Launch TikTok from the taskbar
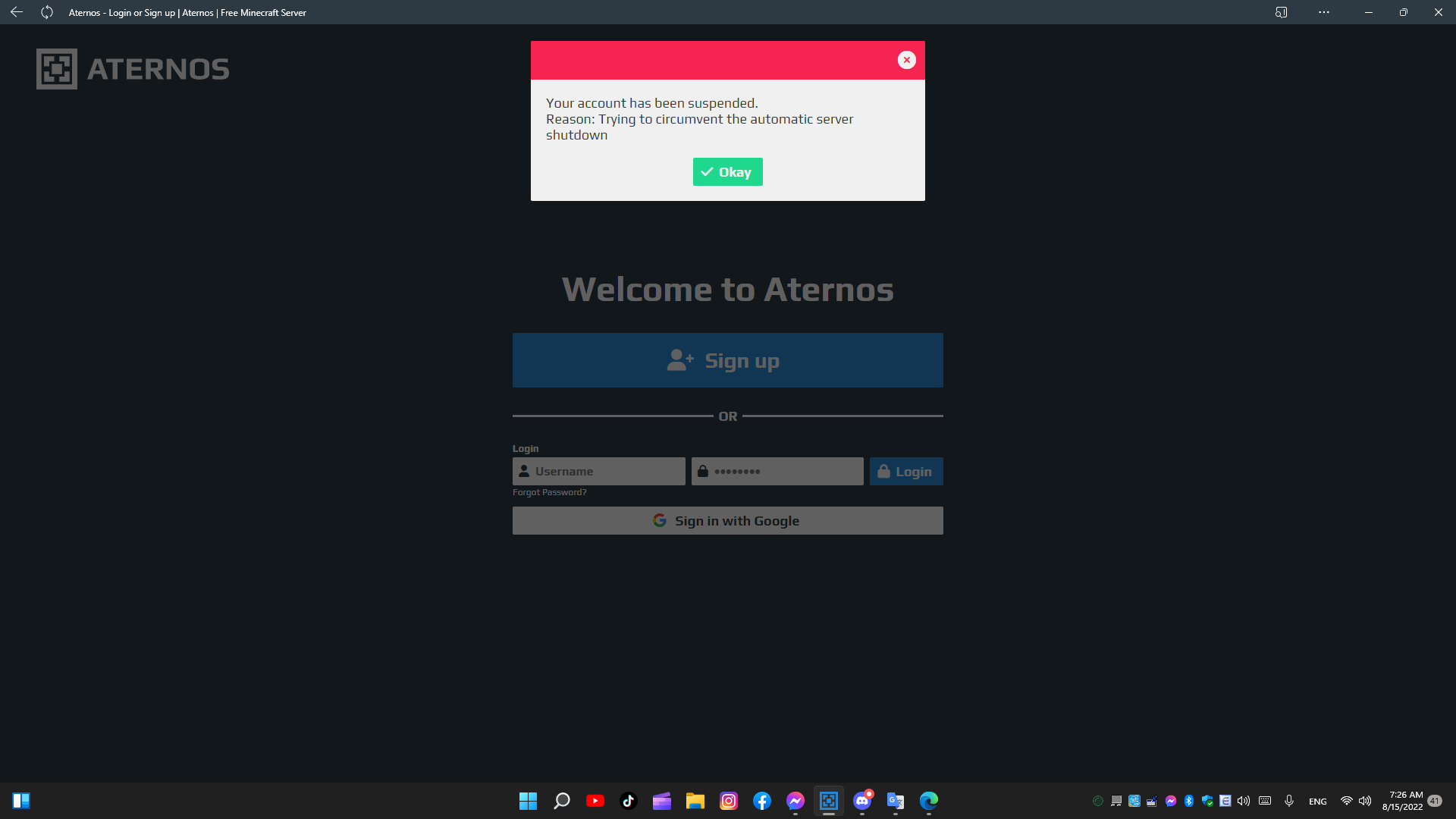The width and height of the screenshot is (1456, 819). pos(629,801)
